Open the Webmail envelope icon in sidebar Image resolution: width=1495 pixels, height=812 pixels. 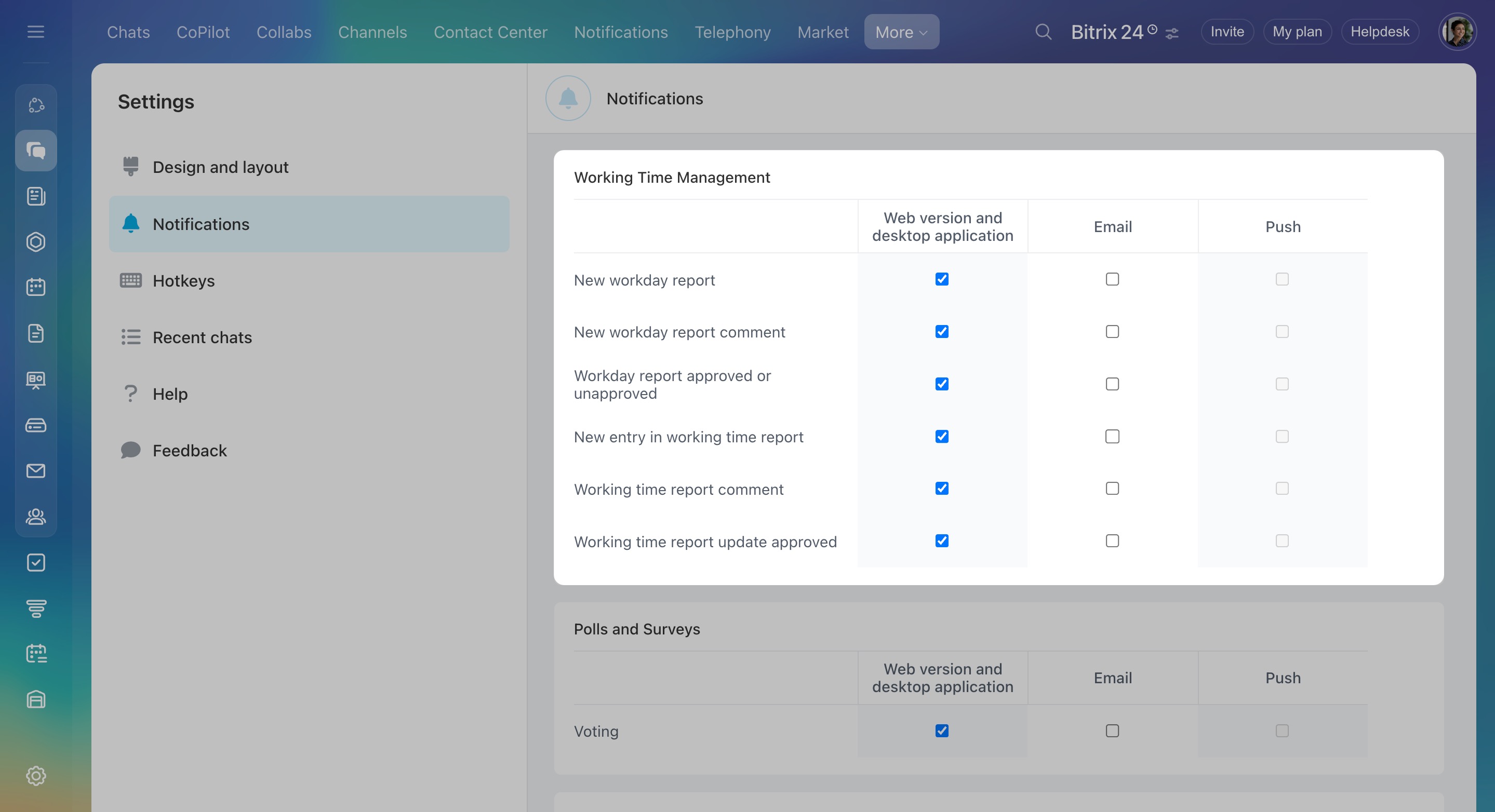pos(36,470)
